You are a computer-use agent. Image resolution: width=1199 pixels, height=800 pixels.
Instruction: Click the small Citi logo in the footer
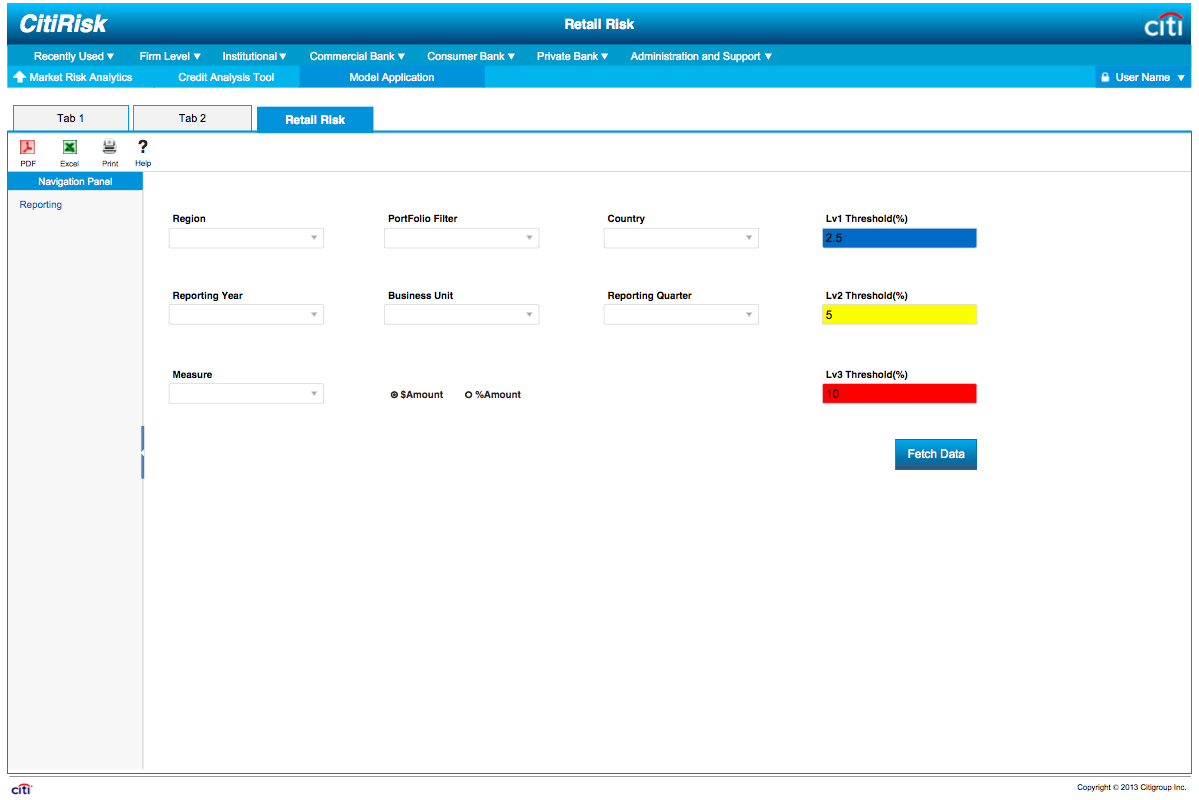pos(21,789)
